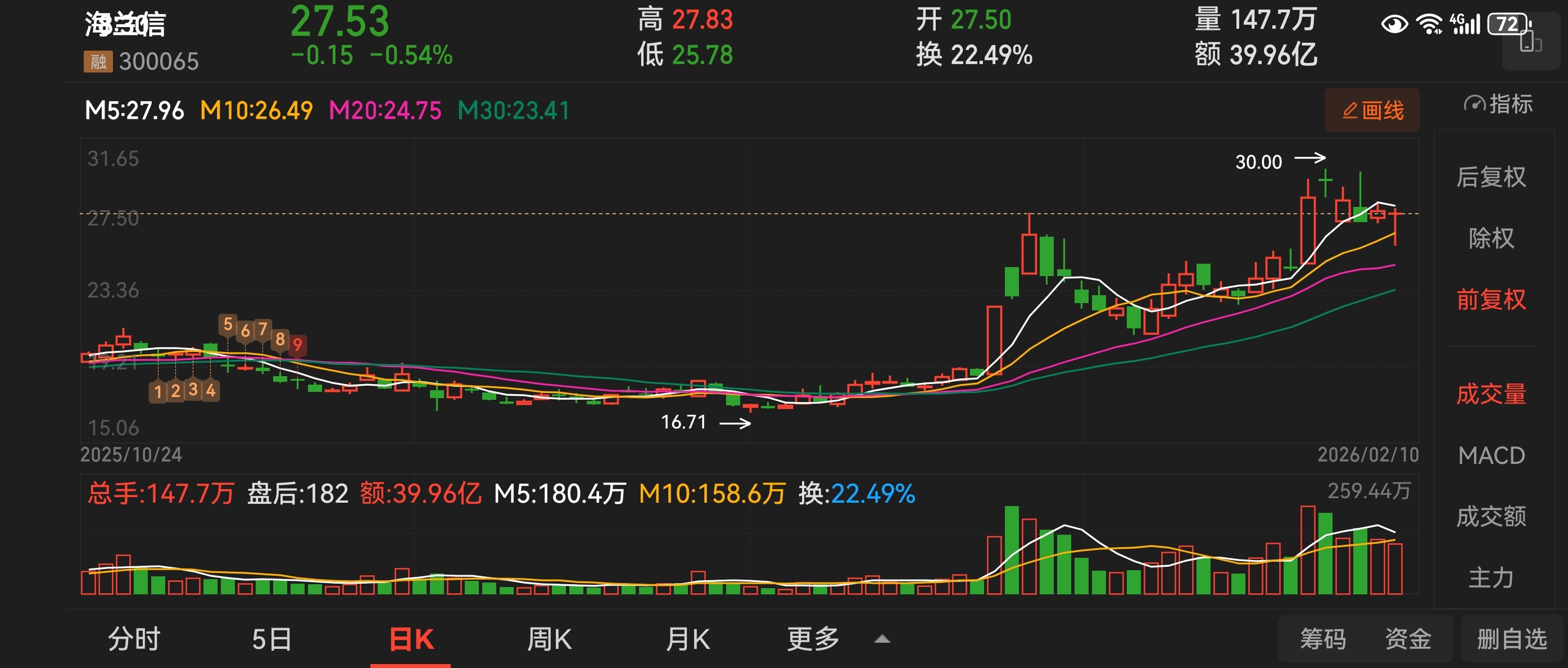Switch to the 周K tab
The image size is (1568, 668).
549,639
